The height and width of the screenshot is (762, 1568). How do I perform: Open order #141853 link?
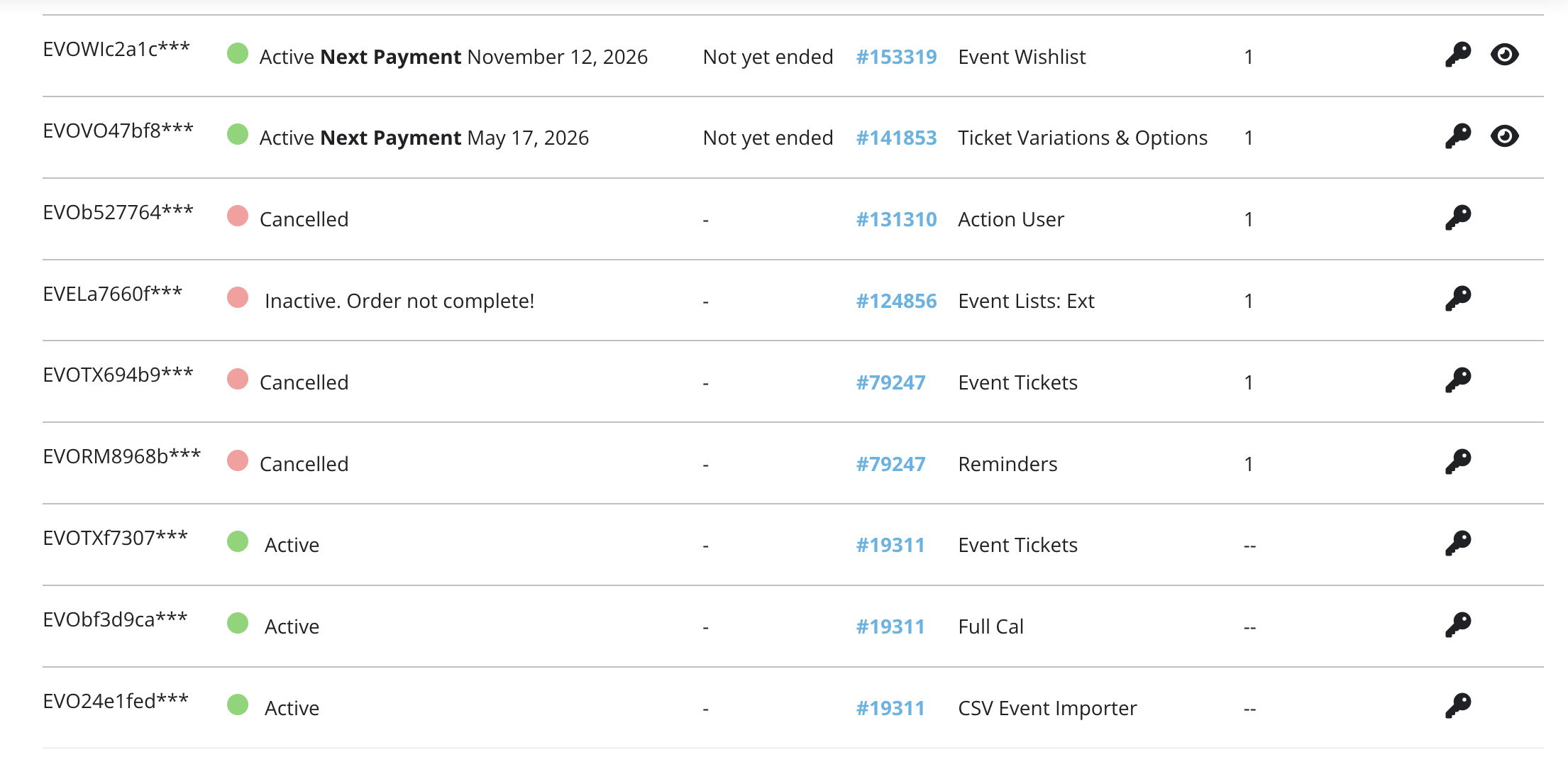click(x=896, y=138)
